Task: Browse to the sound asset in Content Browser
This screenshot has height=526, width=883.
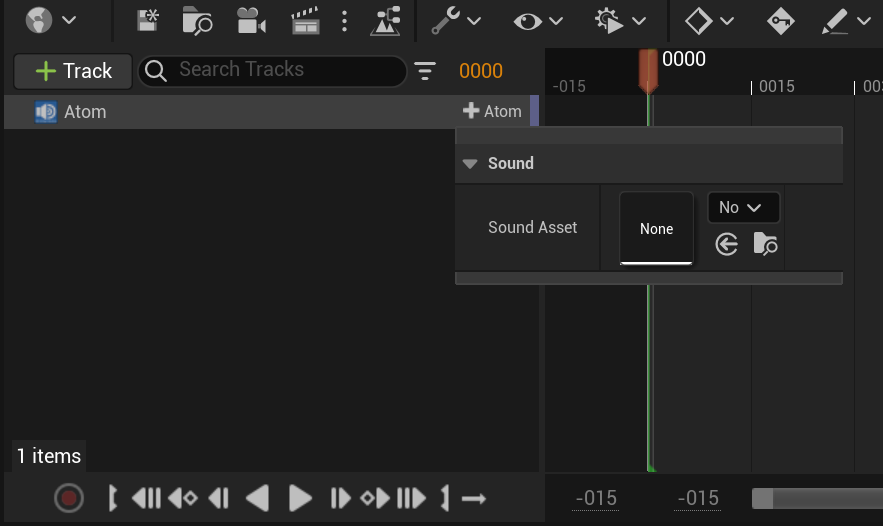Action: point(765,243)
